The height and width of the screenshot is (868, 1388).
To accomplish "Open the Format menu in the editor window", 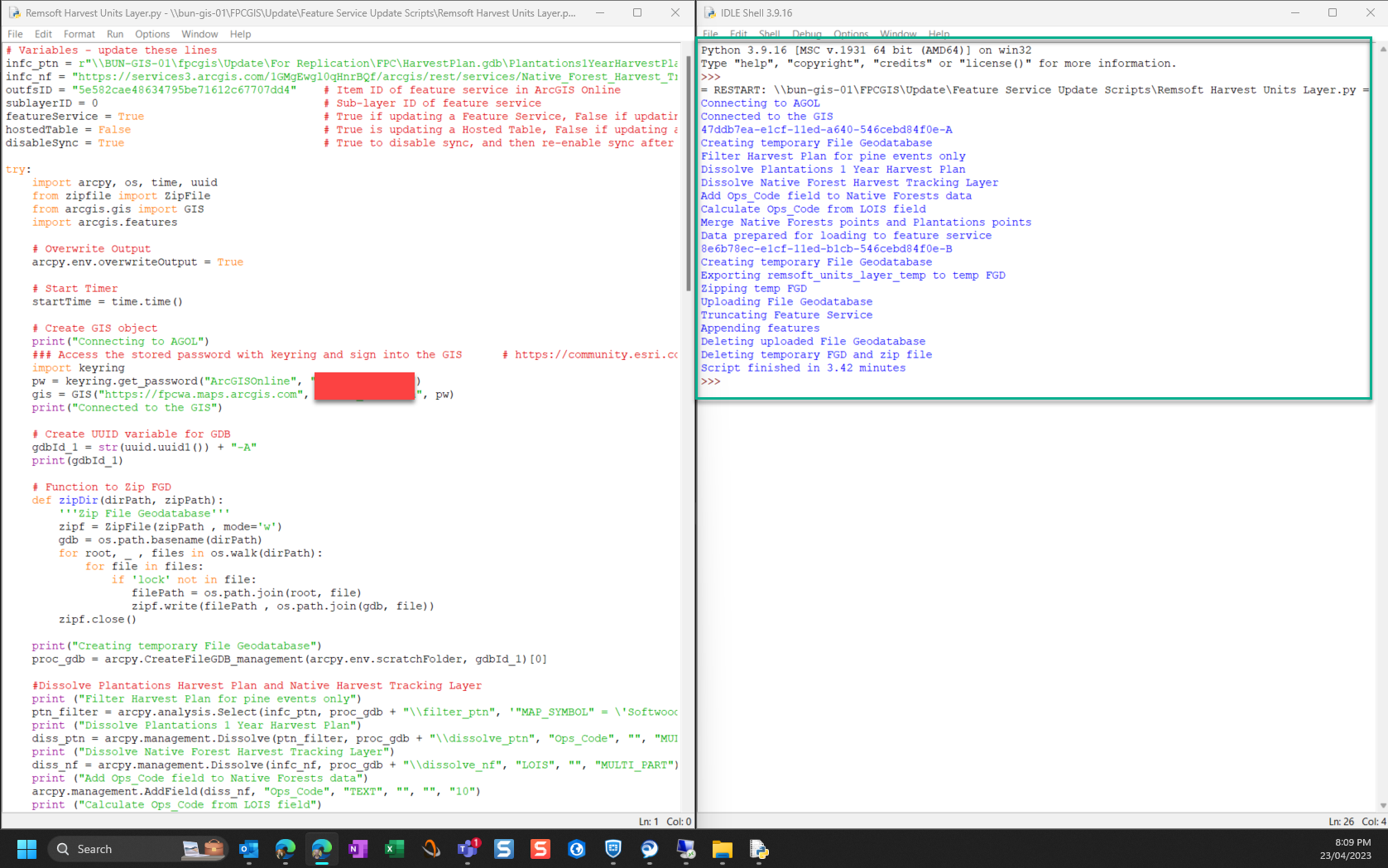I will point(79,34).
